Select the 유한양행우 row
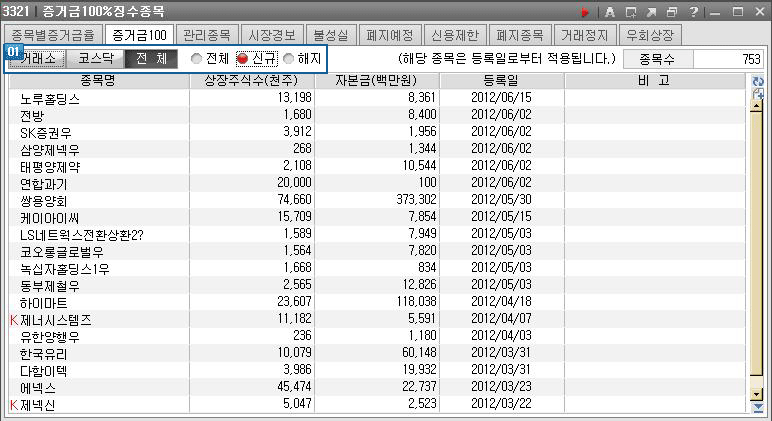 (377, 336)
